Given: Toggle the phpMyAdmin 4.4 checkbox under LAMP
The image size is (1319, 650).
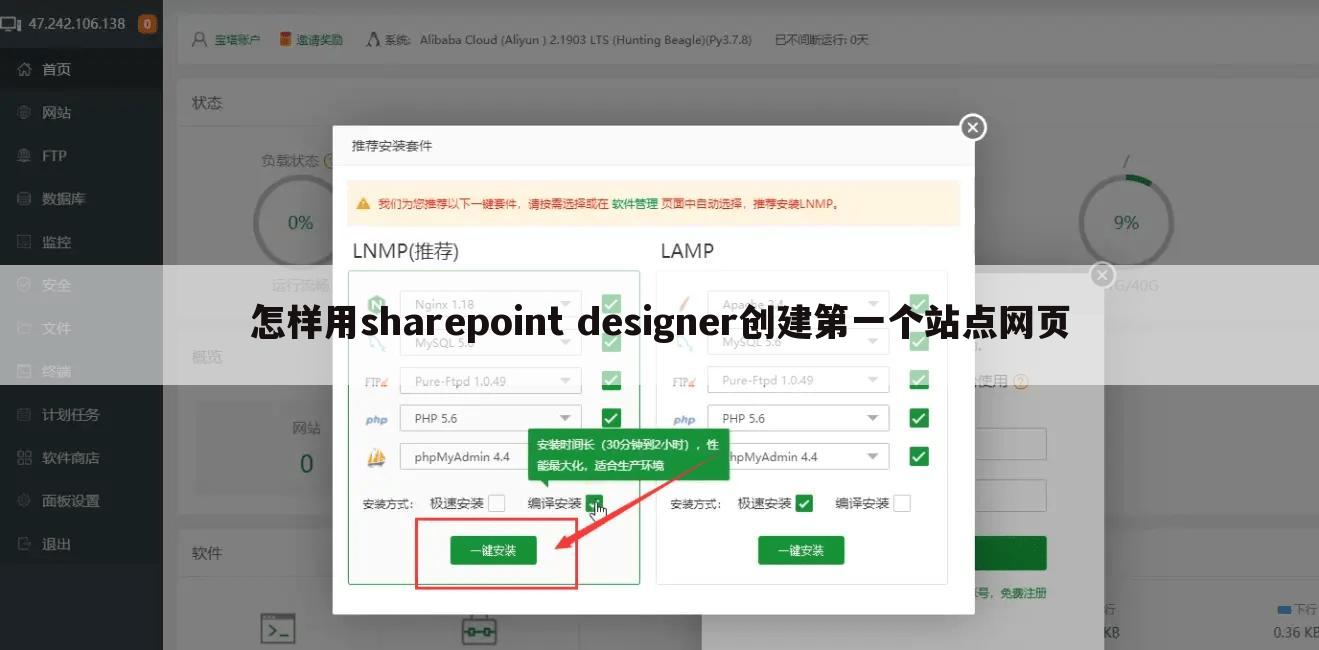Looking at the screenshot, I should pyautogui.click(x=919, y=456).
